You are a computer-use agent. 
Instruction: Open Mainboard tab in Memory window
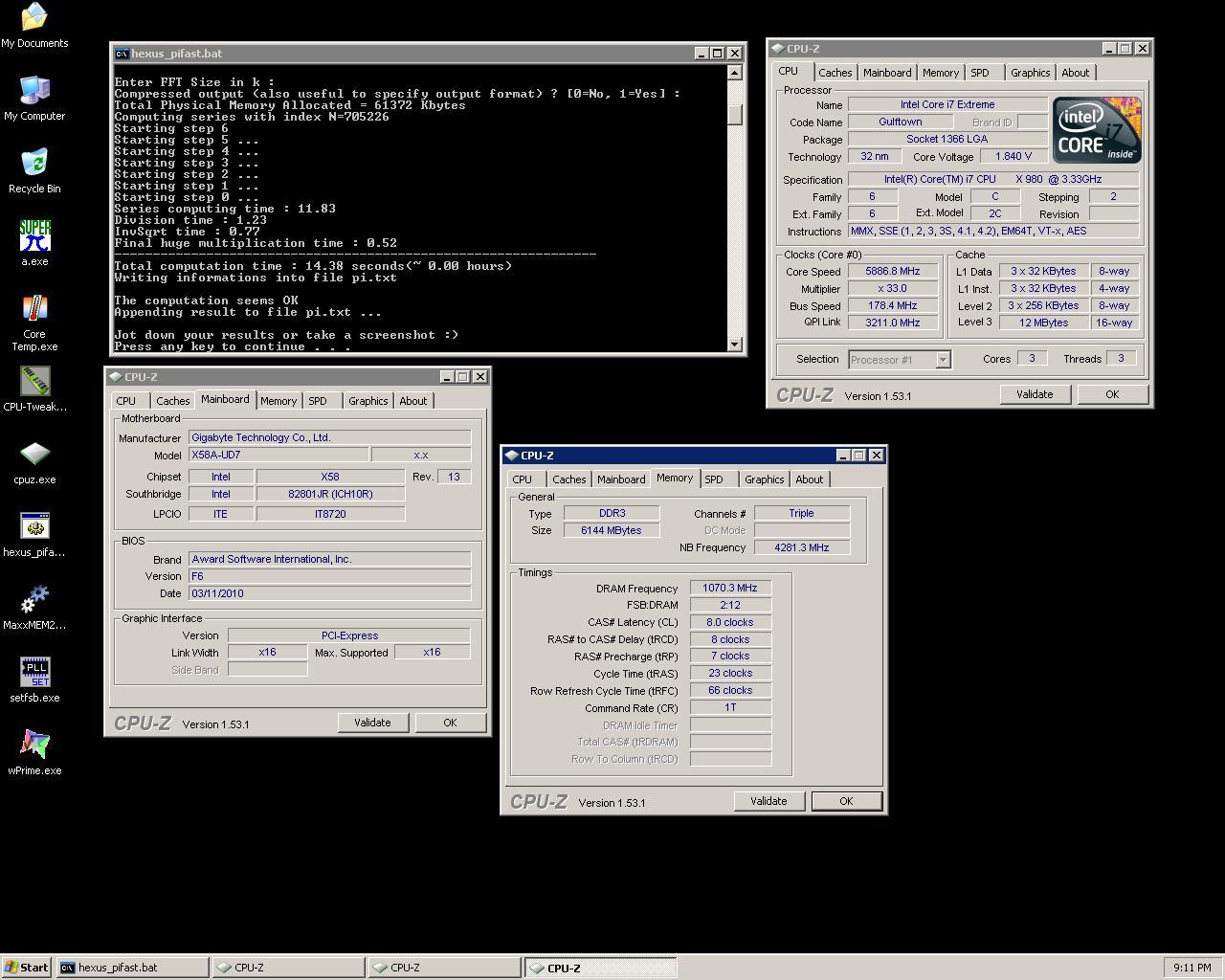(x=621, y=479)
